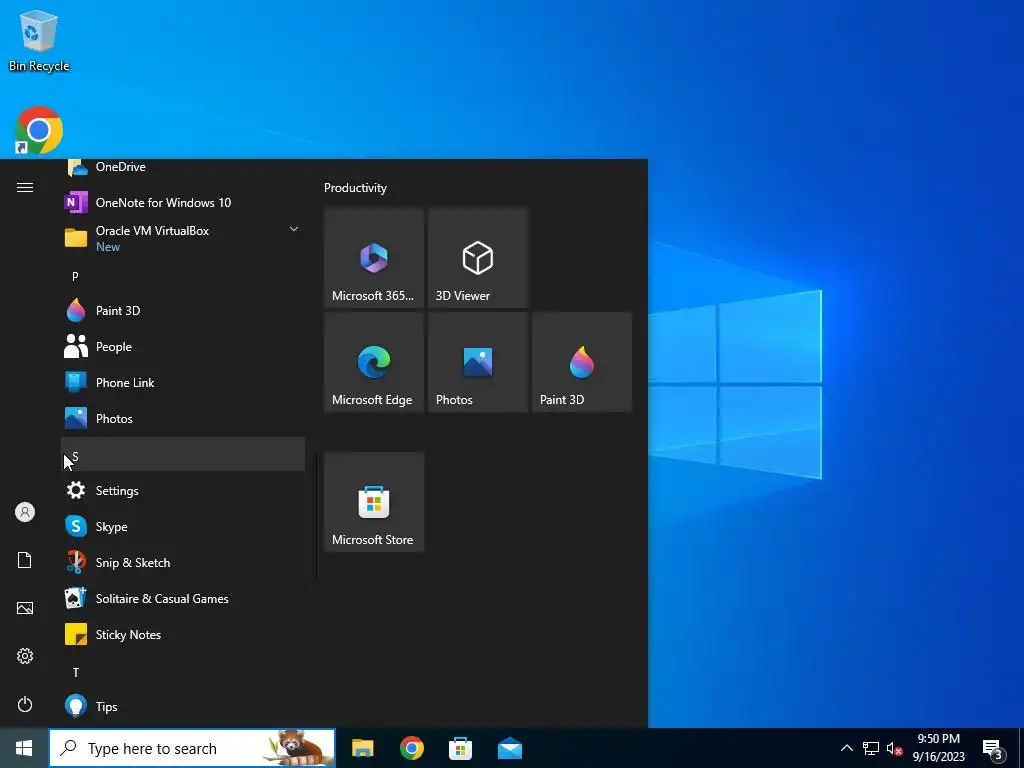1024x768 pixels.
Task: Open Sticky Notes
Action: click(x=183, y=634)
